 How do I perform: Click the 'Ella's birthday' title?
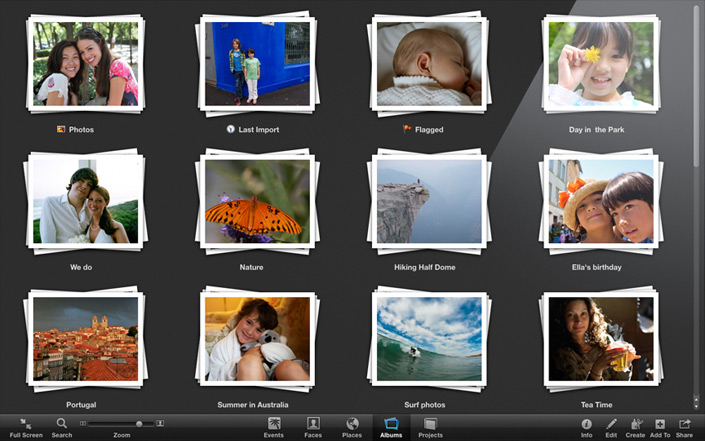[597, 267]
